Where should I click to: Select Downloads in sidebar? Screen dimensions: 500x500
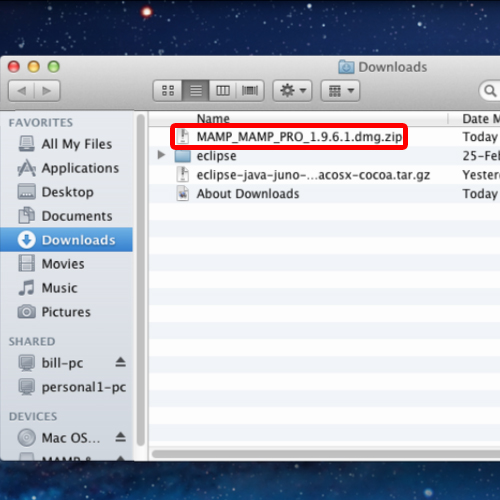click(x=67, y=240)
